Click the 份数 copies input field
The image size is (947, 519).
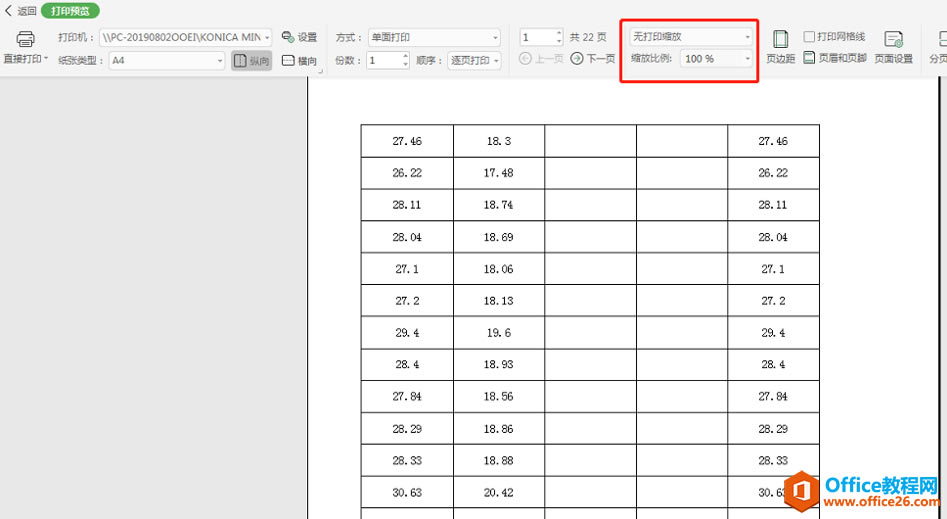[x=384, y=60]
